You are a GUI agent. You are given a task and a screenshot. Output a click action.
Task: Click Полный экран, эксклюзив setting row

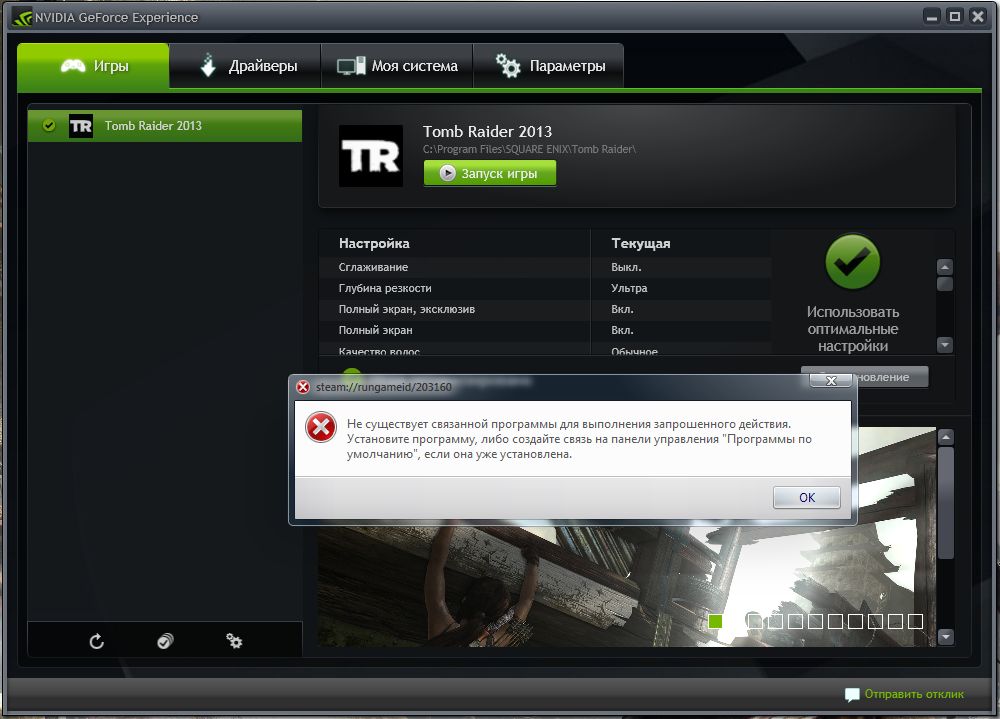545,309
